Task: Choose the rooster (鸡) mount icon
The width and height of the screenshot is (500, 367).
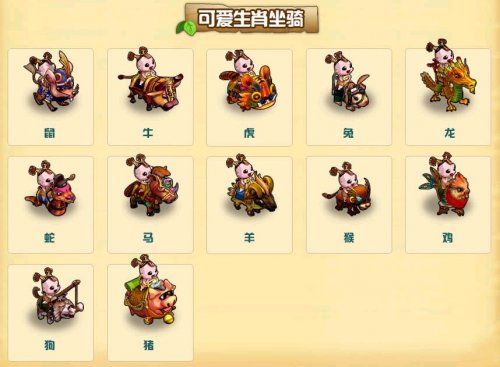Action: tap(445, 184)
